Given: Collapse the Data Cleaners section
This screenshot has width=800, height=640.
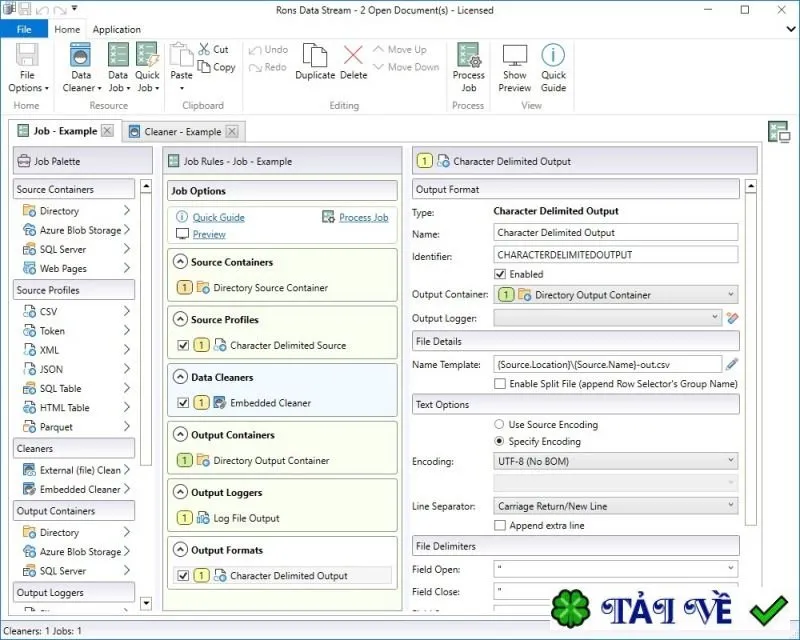Looking at the screenshot, I should coord(180,377).
